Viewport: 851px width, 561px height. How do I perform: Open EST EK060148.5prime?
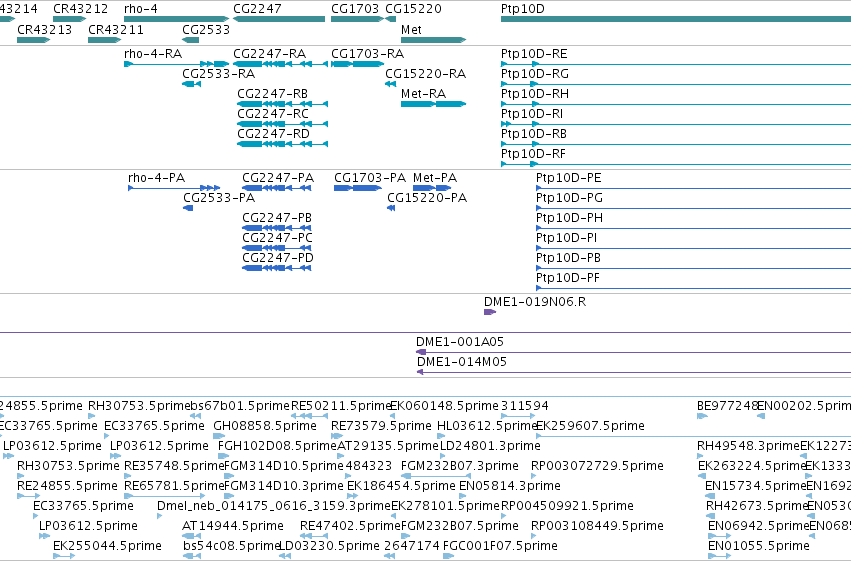393,416
